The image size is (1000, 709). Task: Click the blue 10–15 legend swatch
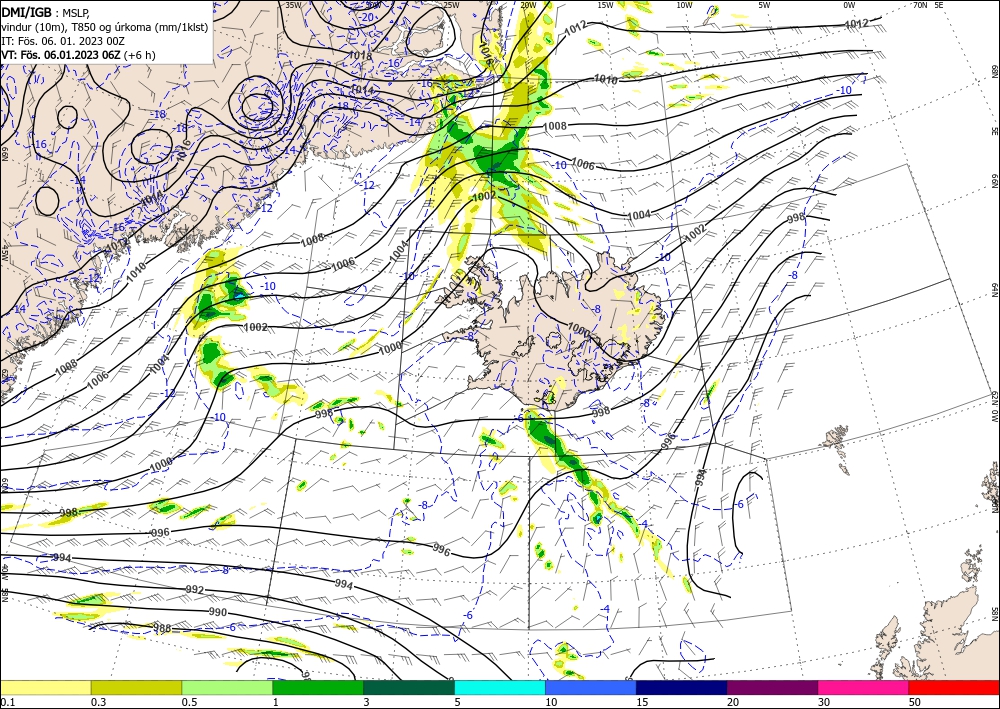(591, 687)
